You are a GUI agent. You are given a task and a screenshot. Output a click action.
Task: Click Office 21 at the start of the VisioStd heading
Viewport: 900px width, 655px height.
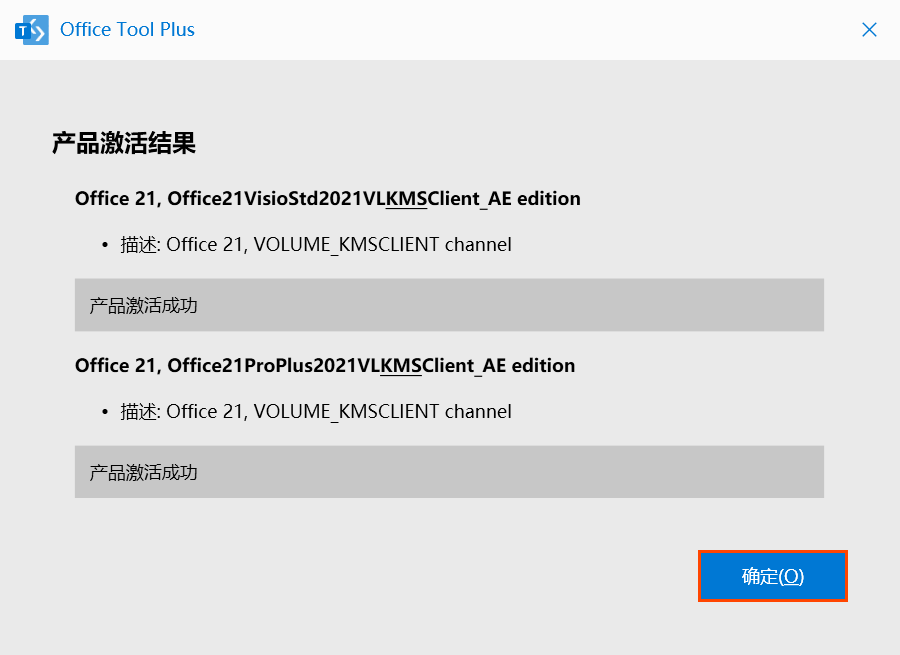point(115,199)
